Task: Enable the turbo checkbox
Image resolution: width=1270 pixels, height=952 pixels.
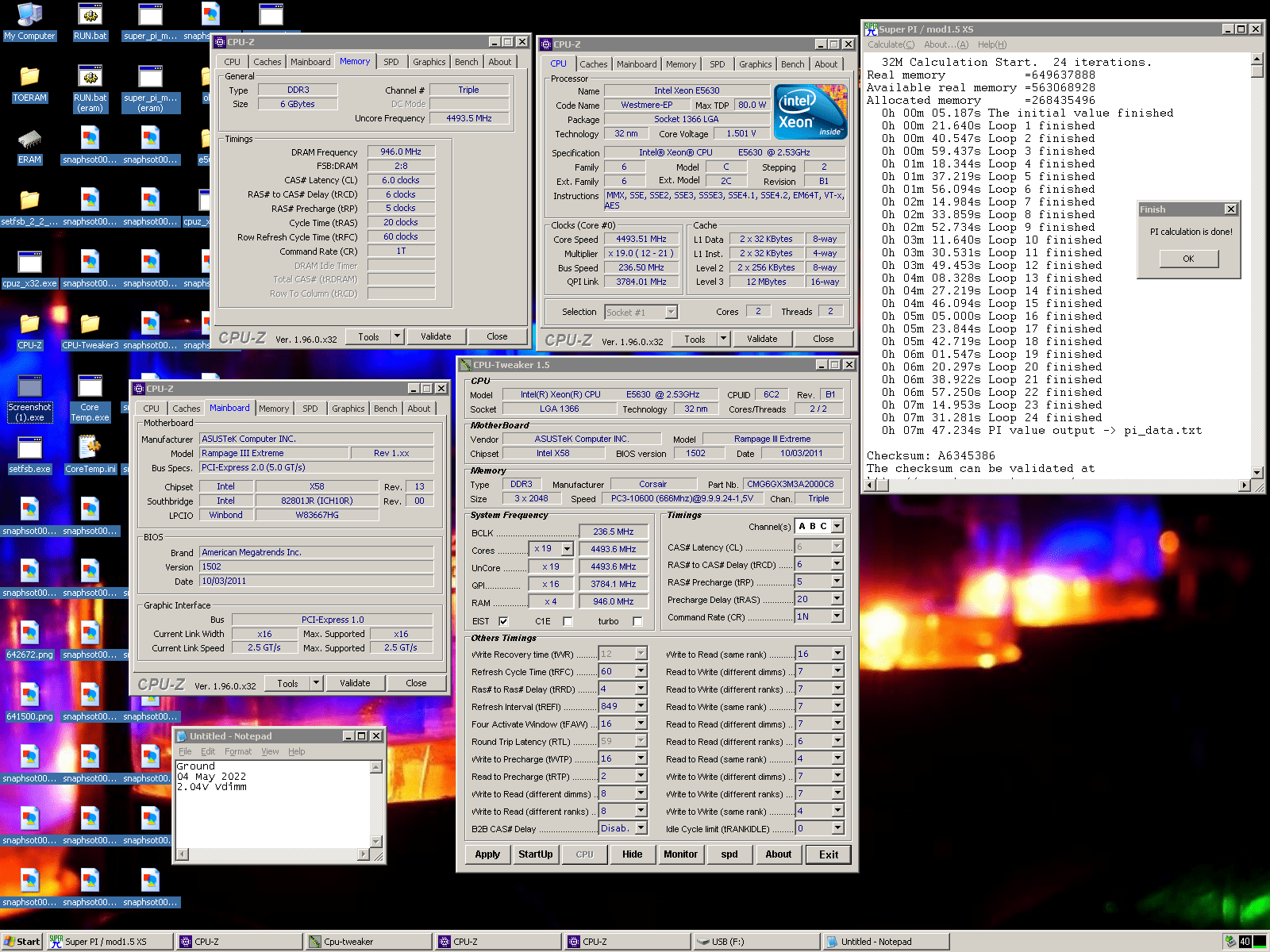Action: click(x=637, y=621)
